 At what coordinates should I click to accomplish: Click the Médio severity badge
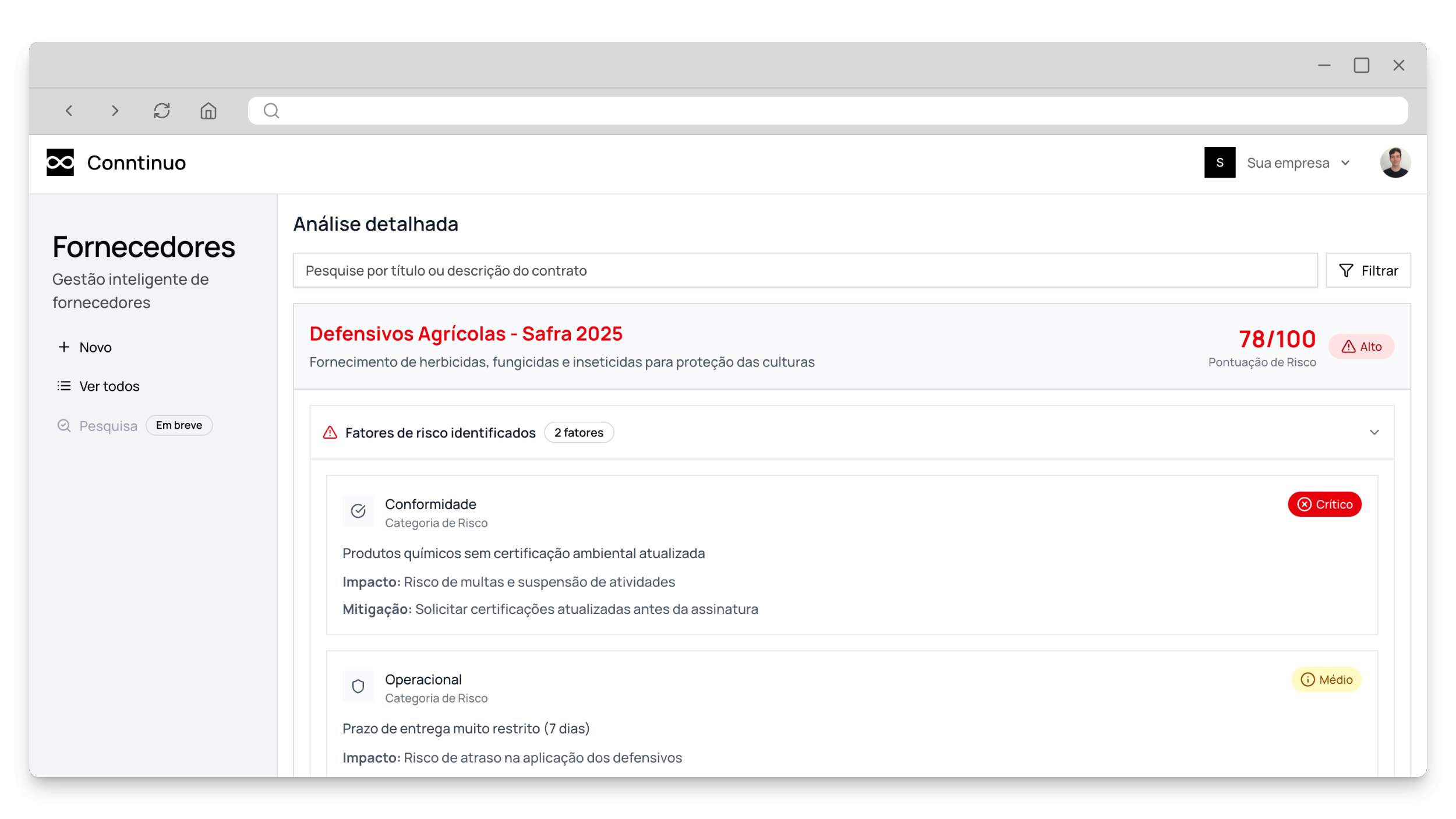[x=1326, y=680]
